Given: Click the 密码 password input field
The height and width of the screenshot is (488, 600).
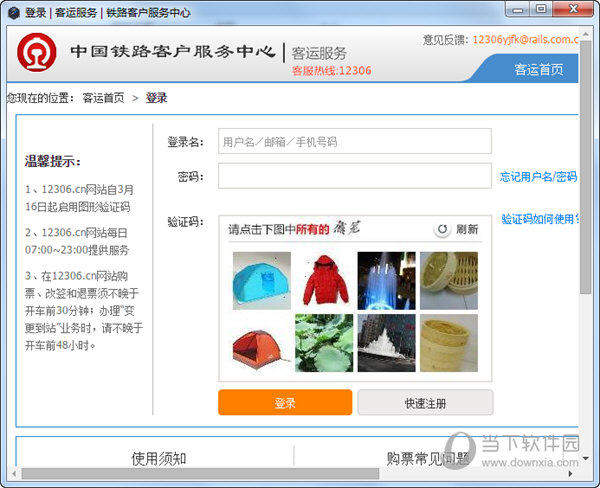Looking at the screenshot, I should (x=355, y=176).
